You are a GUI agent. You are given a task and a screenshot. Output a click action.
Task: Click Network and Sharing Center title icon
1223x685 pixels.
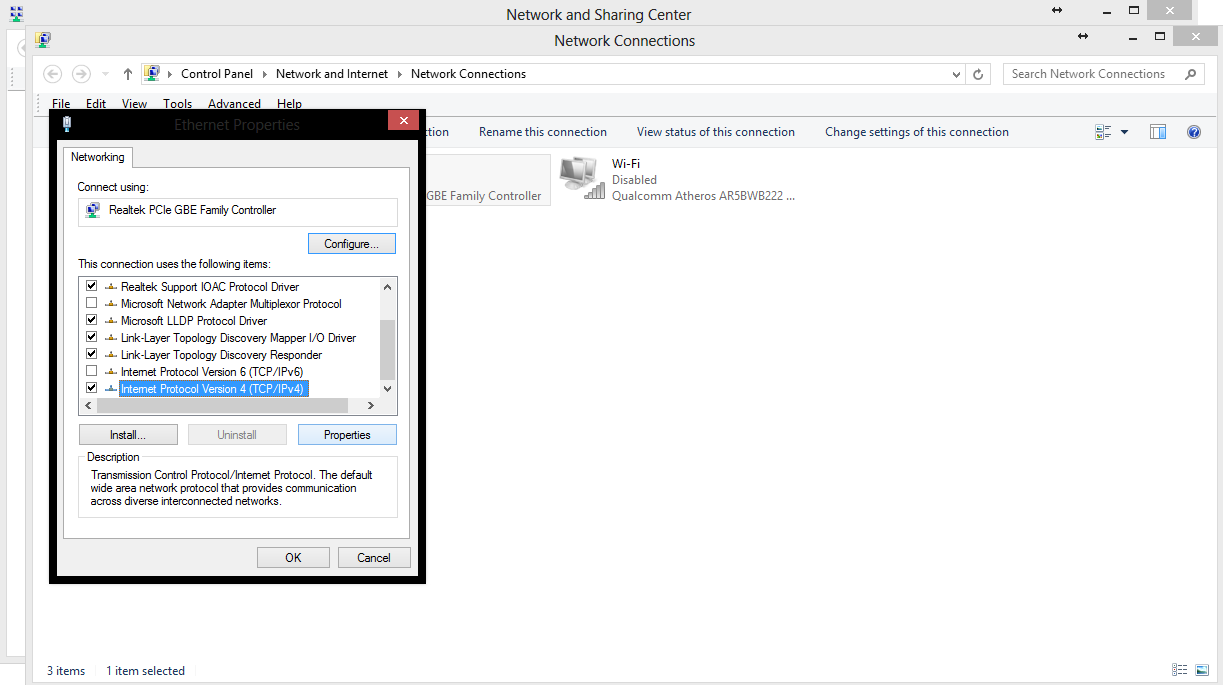16,14
